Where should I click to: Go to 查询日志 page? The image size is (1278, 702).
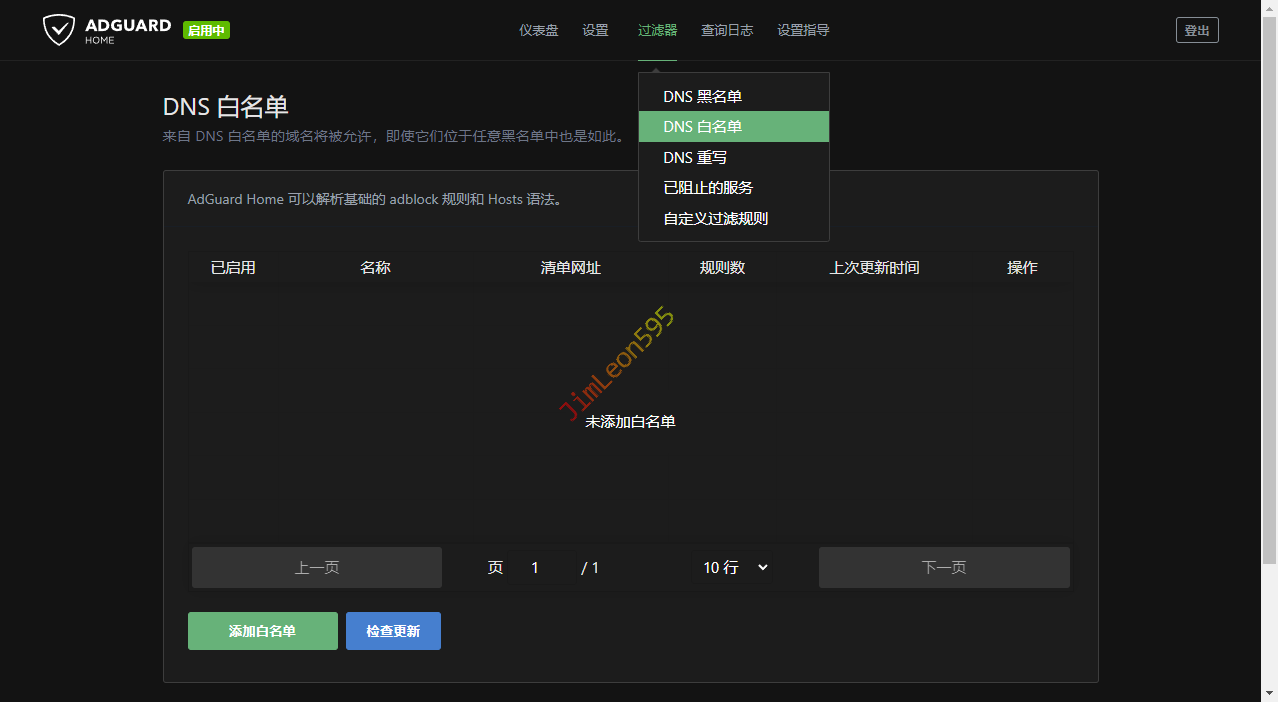click(726, 30)
